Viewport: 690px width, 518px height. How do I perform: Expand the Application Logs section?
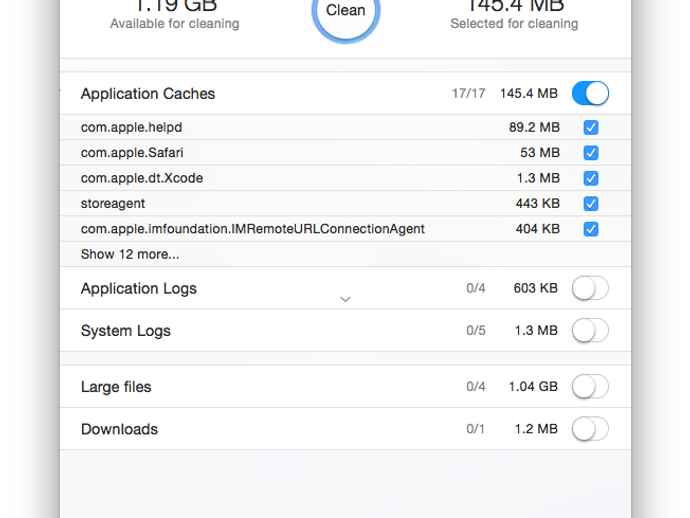(139, 289)
